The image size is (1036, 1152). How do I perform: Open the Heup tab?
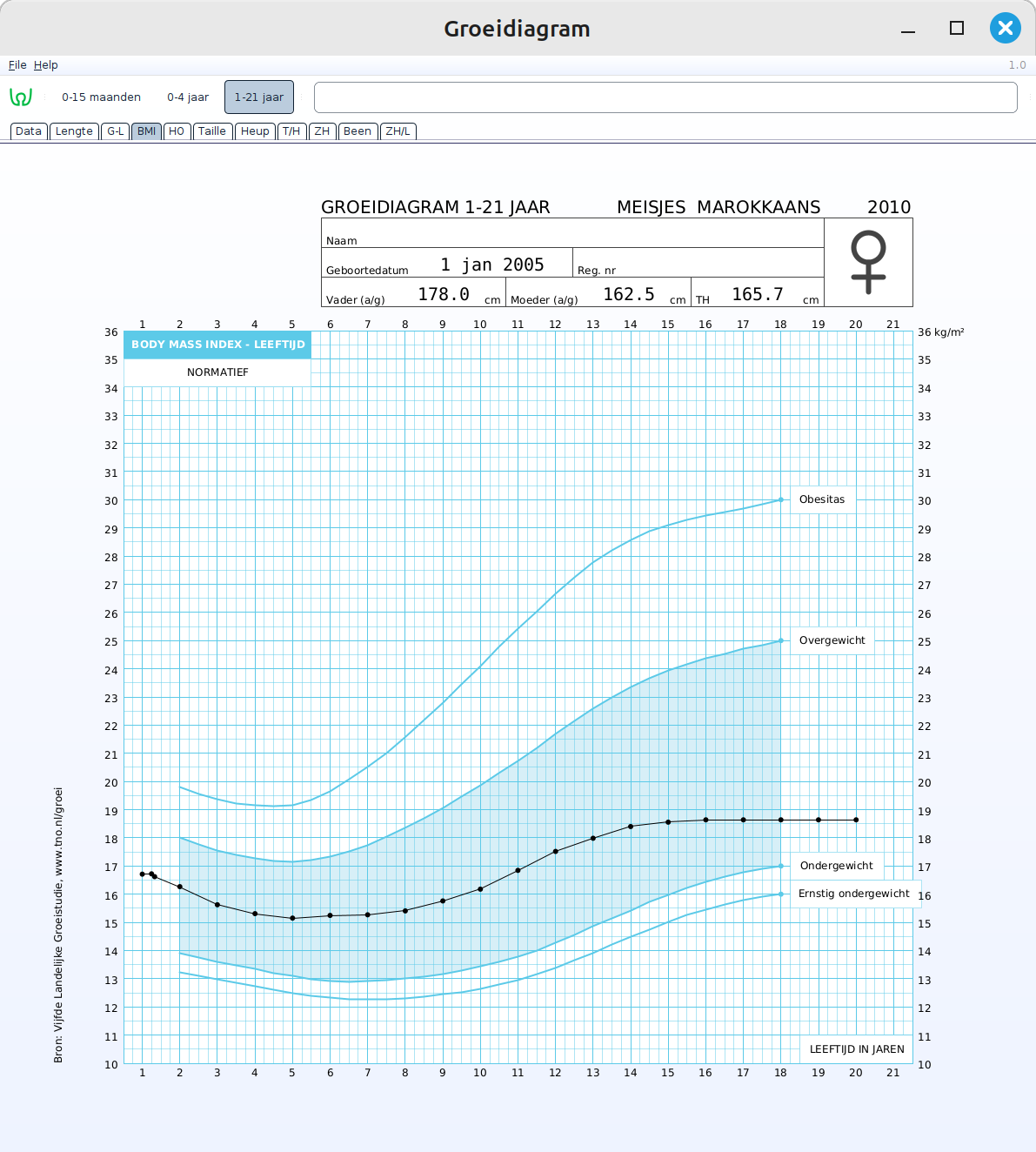(255, 131)
